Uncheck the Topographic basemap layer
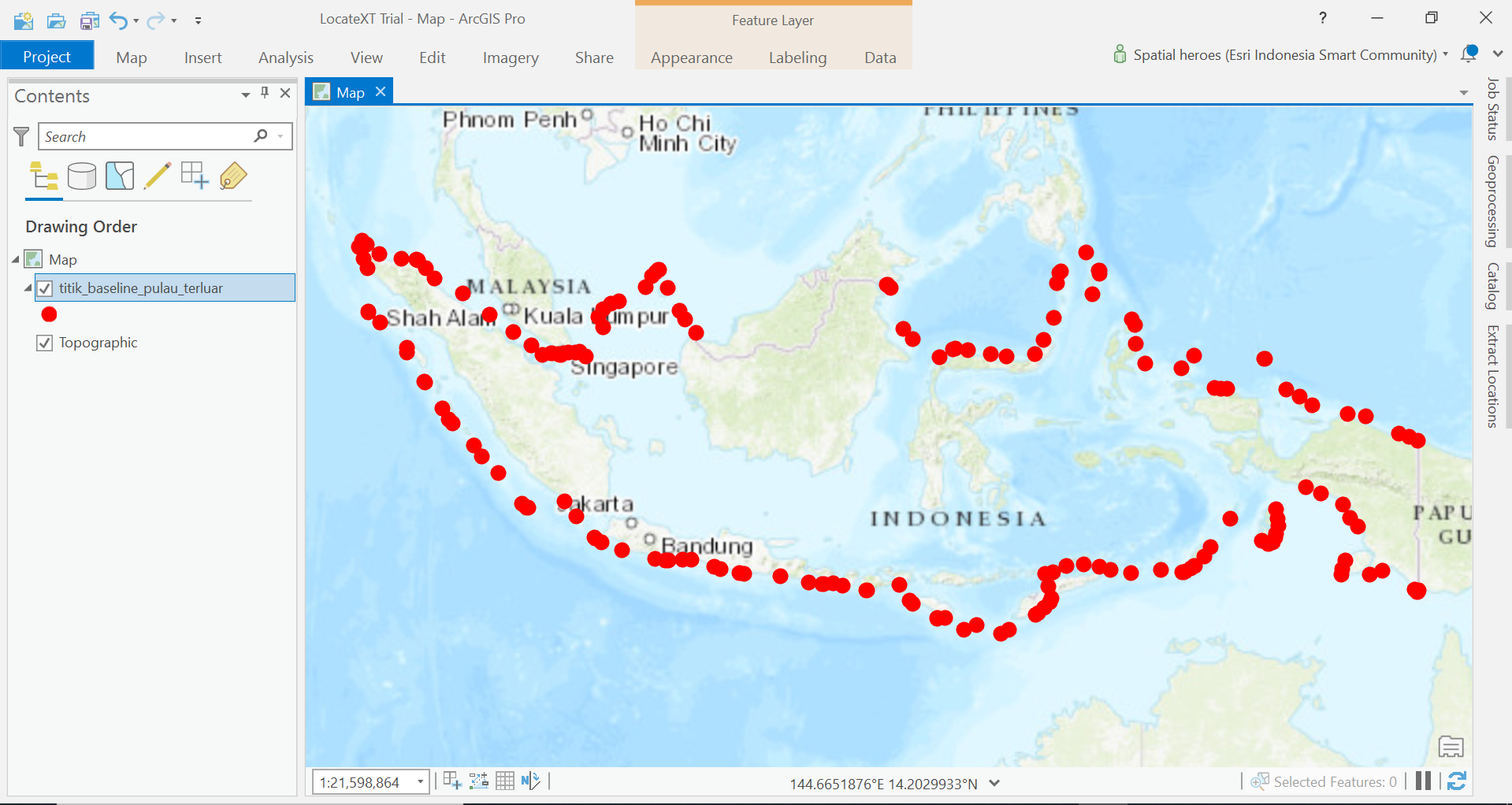Image resolution: width=1512 pixels, height=805 pixels. tap(45, 343)
